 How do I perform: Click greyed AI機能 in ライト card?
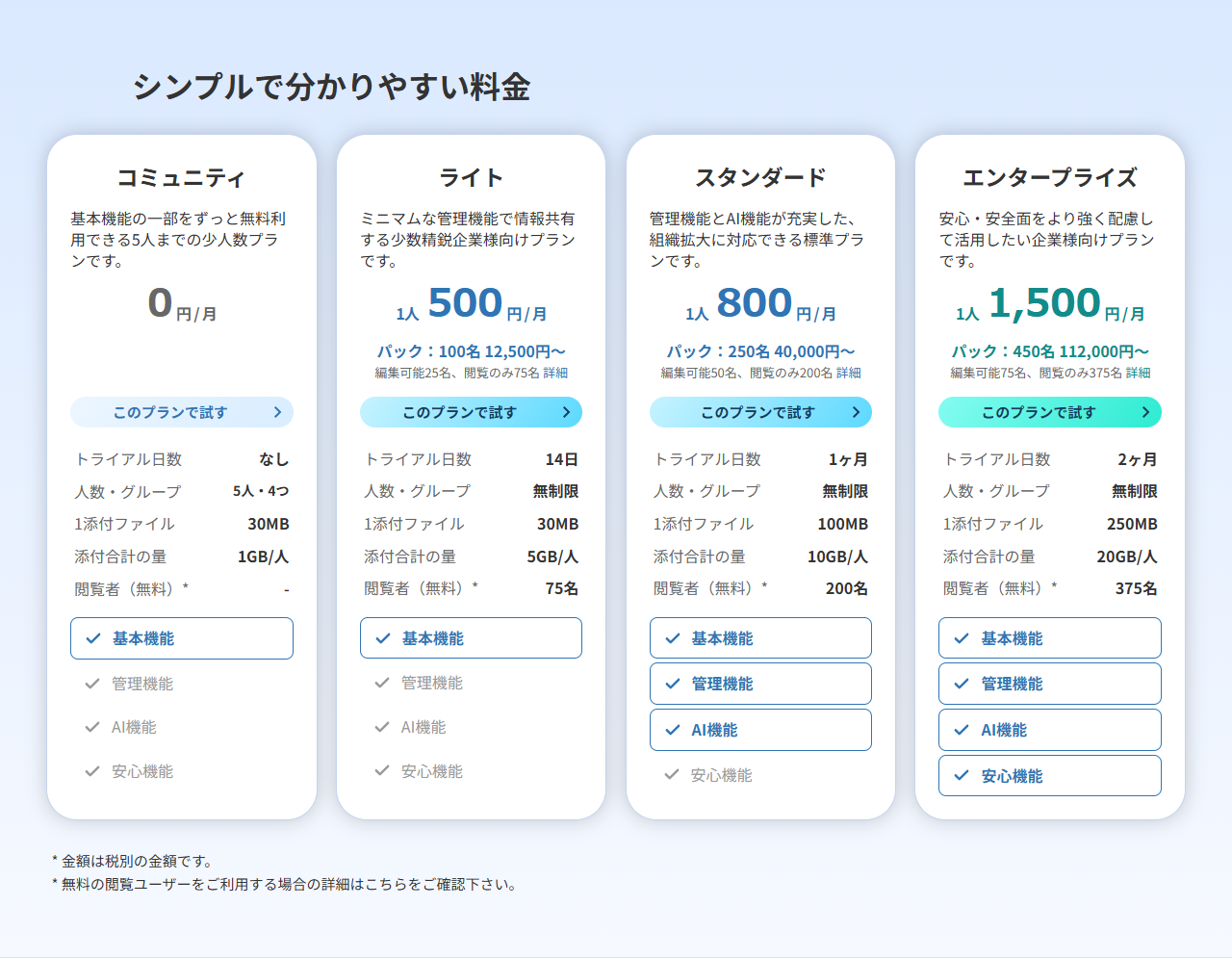[423, 727]
